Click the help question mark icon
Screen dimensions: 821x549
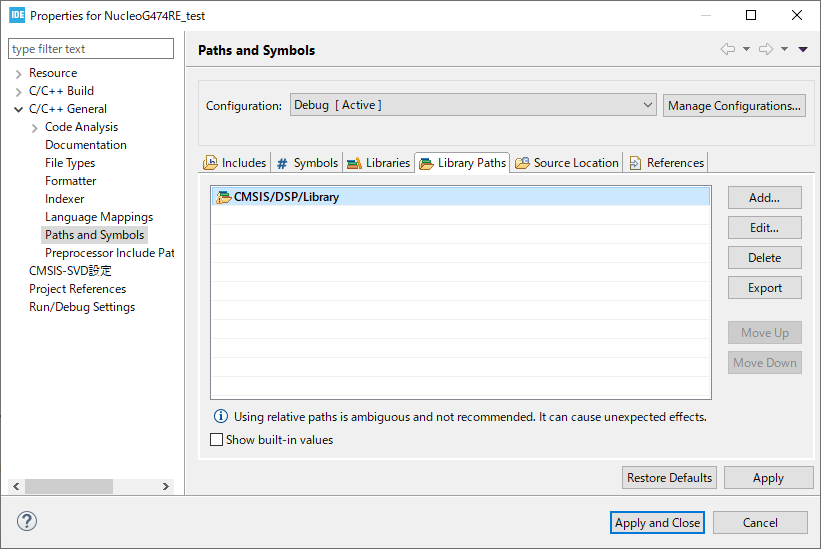27,521
